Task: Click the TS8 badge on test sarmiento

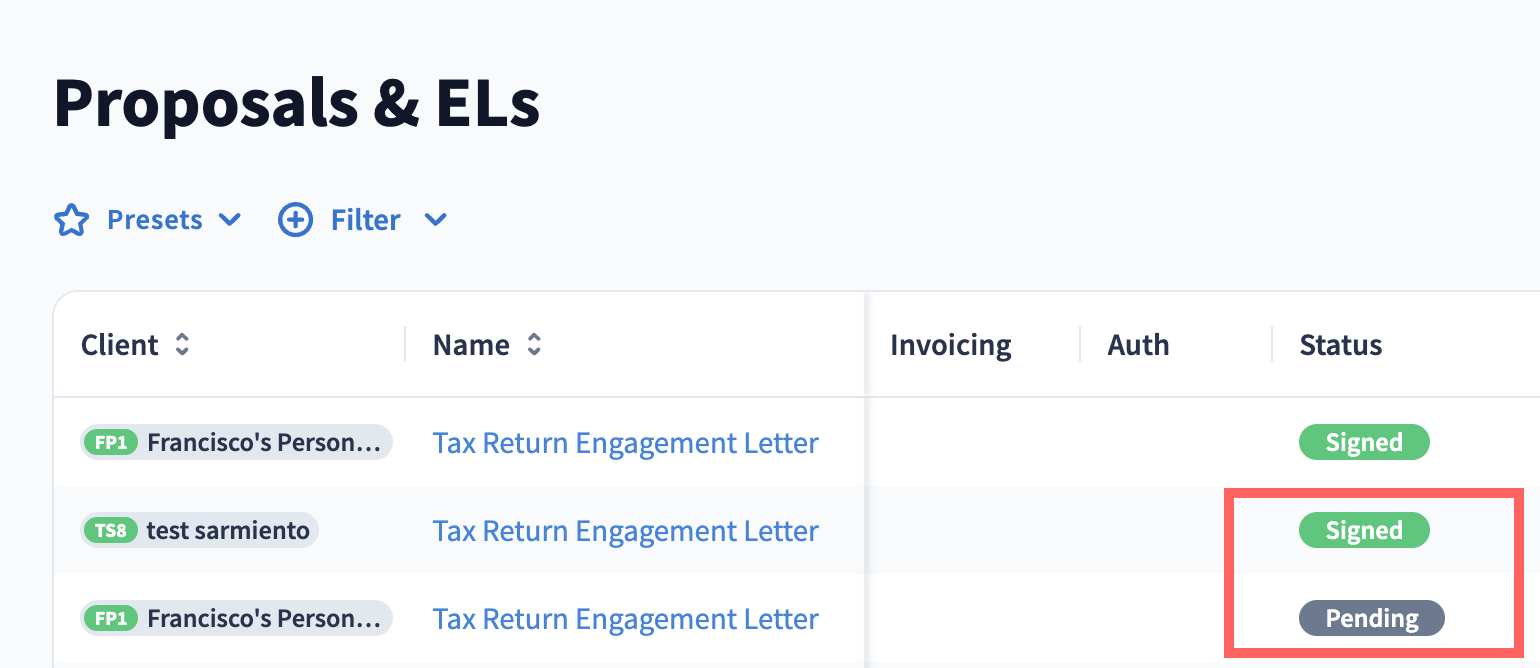Action: 111,531
